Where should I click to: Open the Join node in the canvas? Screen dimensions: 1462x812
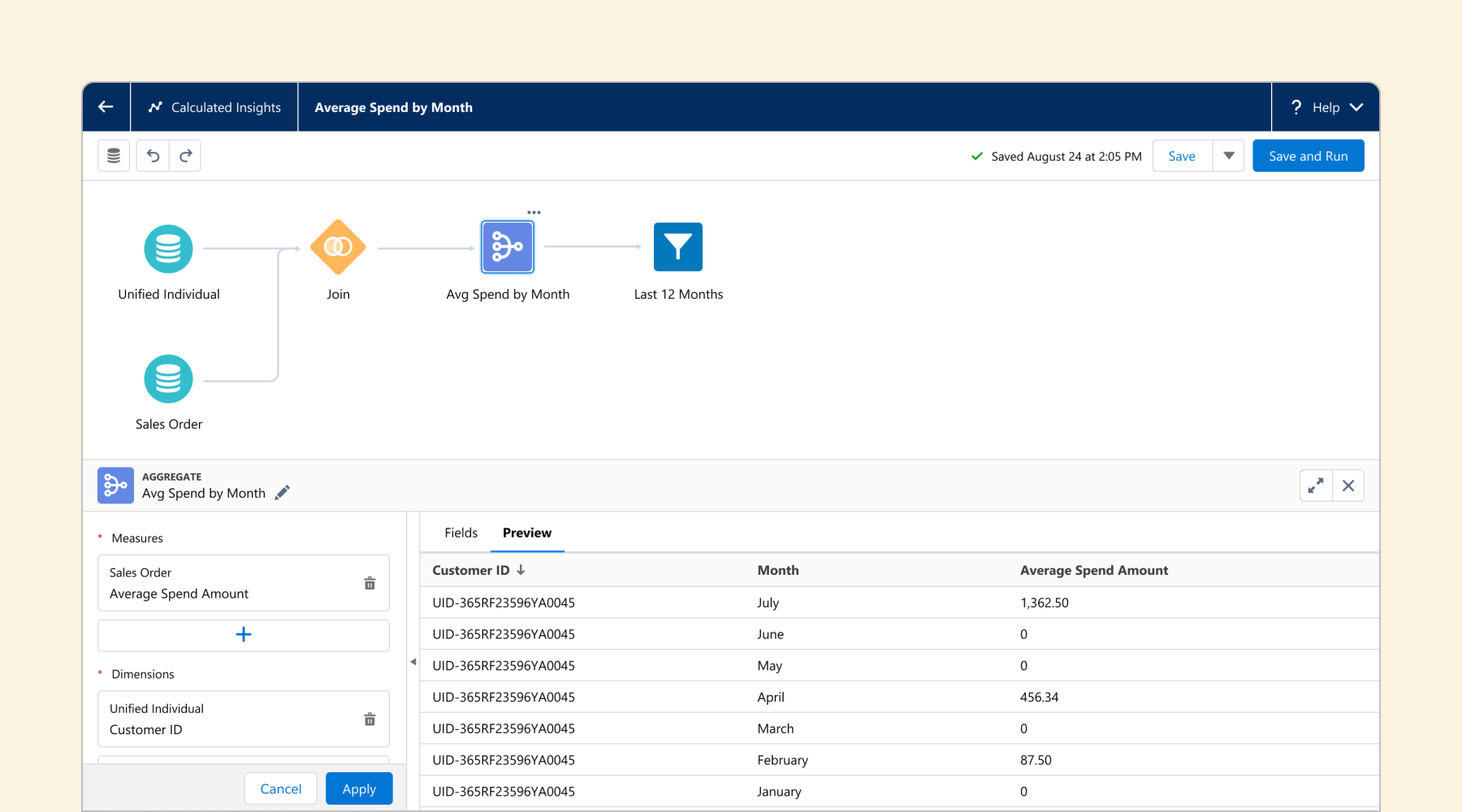[338, 247]
